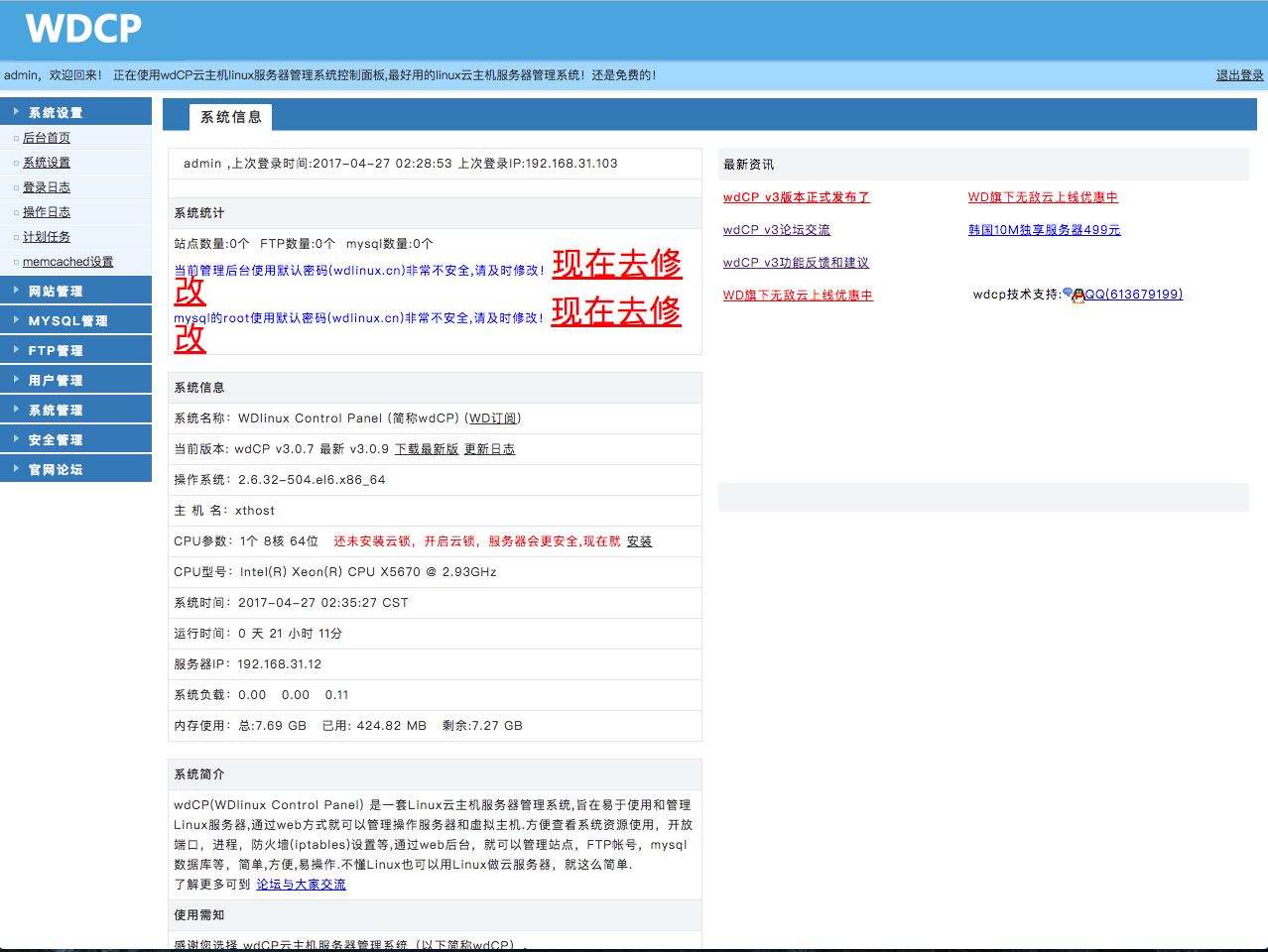The height and width of the screenshot is (952, 1268).
Task: Open 计划任务 in the sidebar
Action: pyautogui.click(x=47, y=237)
